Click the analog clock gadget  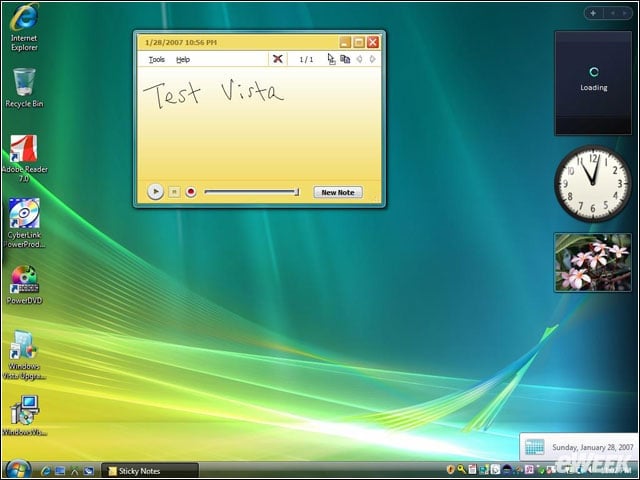[x=593, y=184]
